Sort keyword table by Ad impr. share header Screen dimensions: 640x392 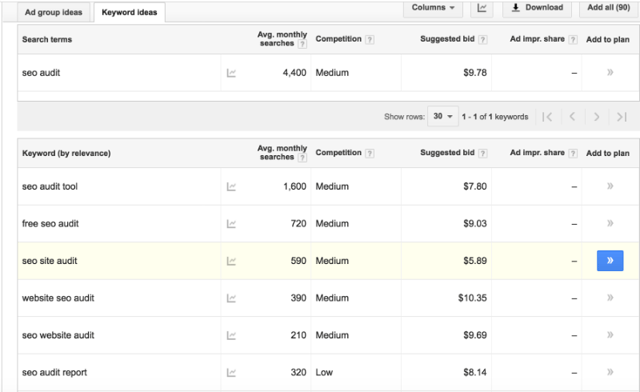point(537,153)
